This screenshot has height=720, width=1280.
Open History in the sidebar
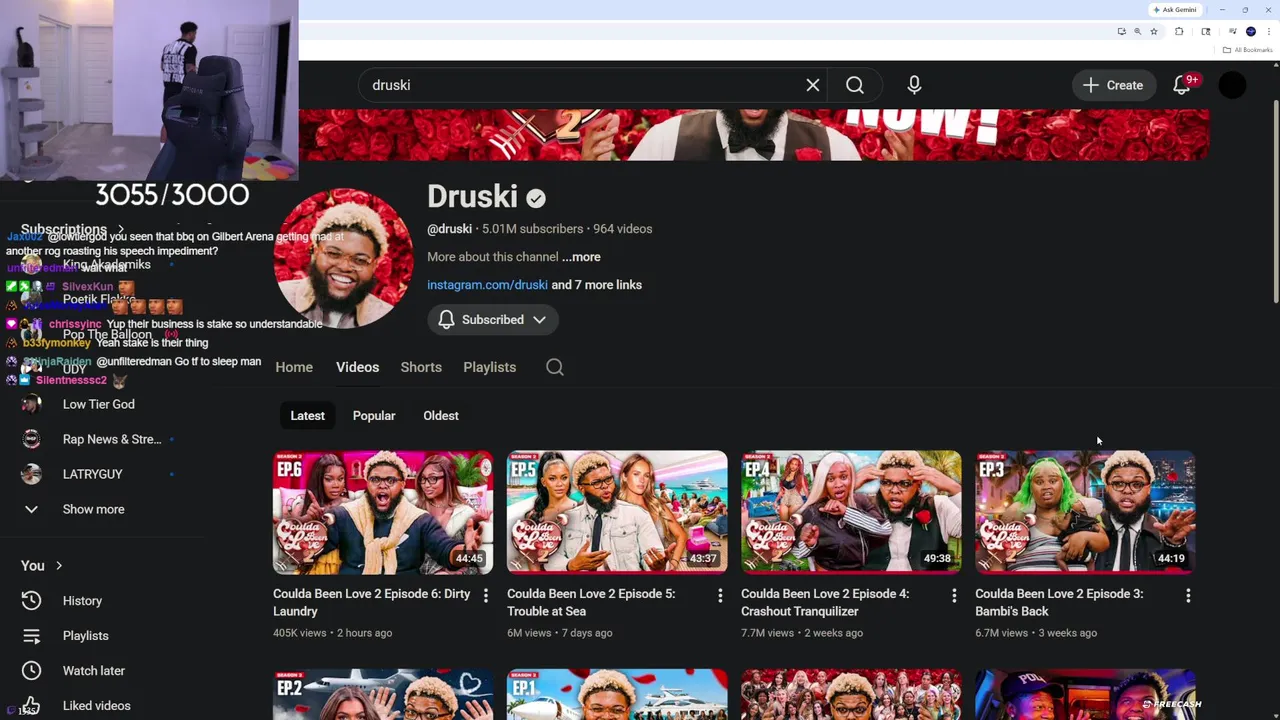[82, 601]
